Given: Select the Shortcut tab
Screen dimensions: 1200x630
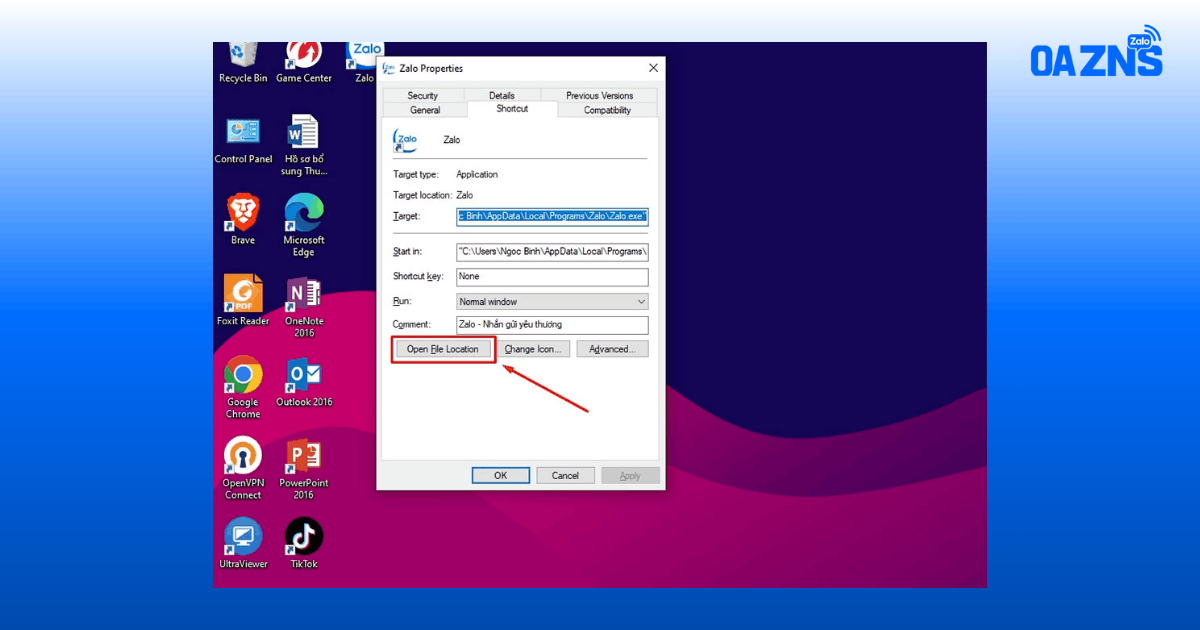Looking at the screenshot, I should point(512,109).
